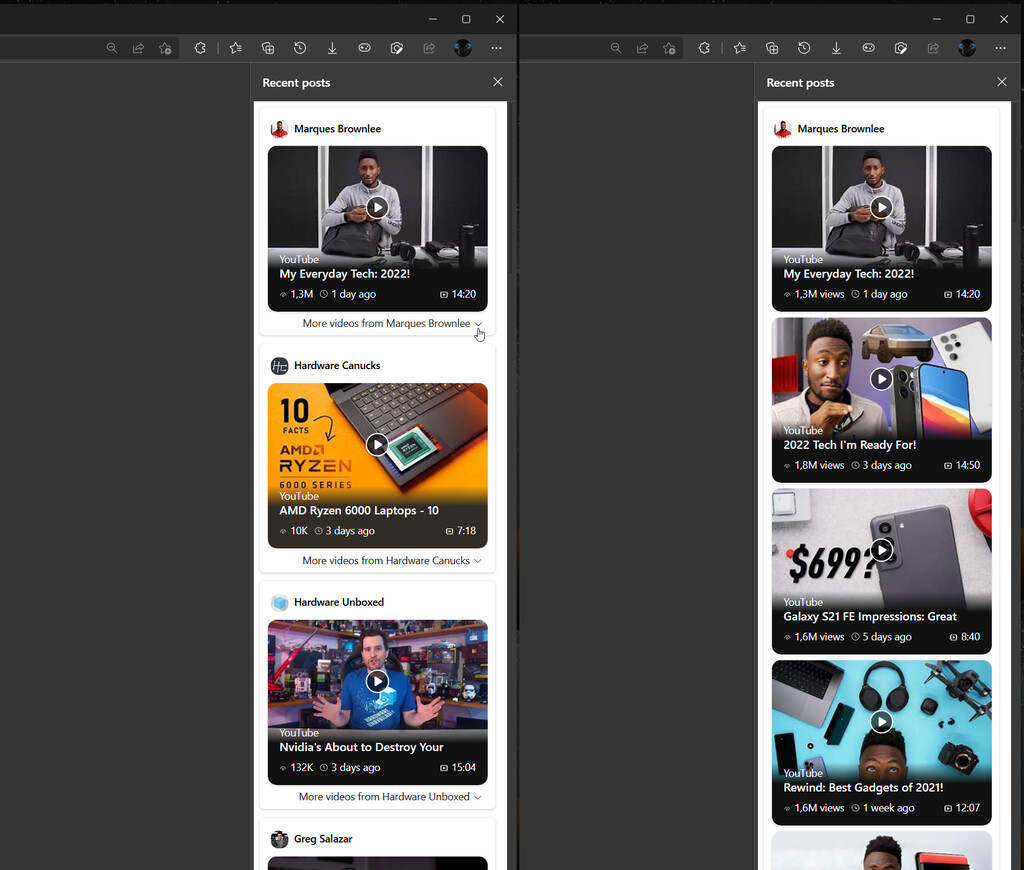Play the AMD Ryzen 6000 Laptops video

[377, 444]
